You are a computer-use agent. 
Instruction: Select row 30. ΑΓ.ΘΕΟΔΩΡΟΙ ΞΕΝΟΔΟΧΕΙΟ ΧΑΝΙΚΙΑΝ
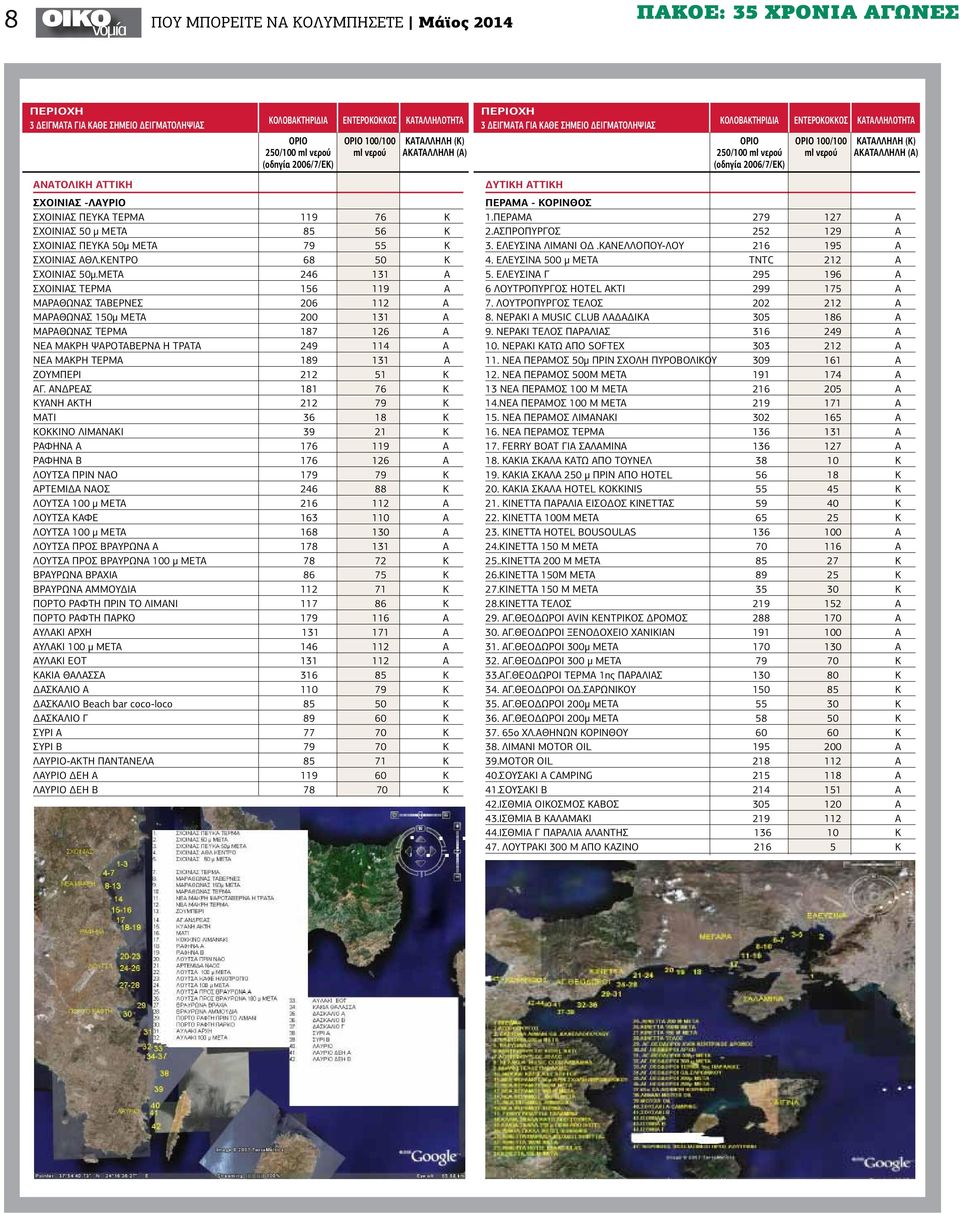pyautogui.click(x=698, y=632)
